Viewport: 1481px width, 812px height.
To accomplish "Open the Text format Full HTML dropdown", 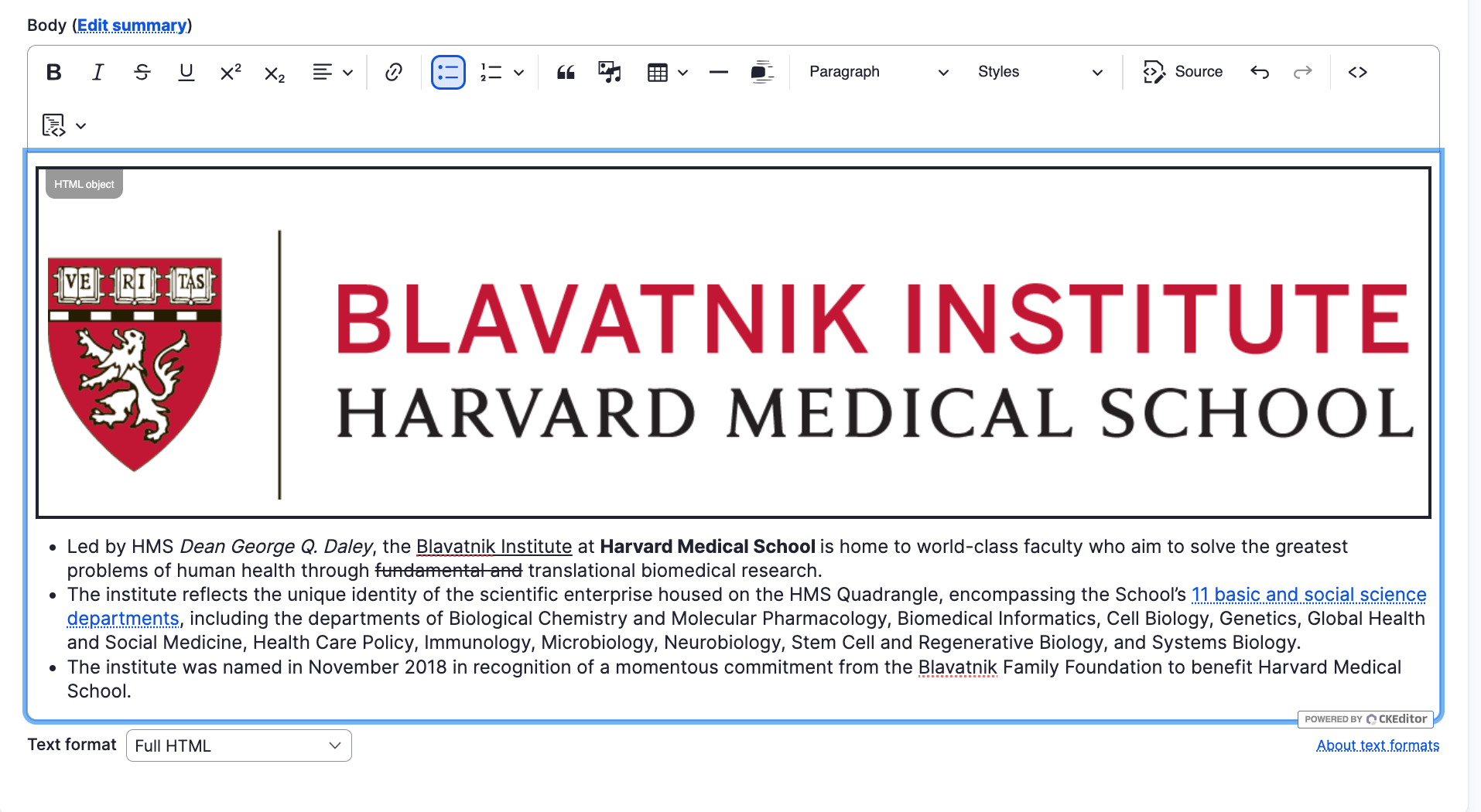I will 238,745.
